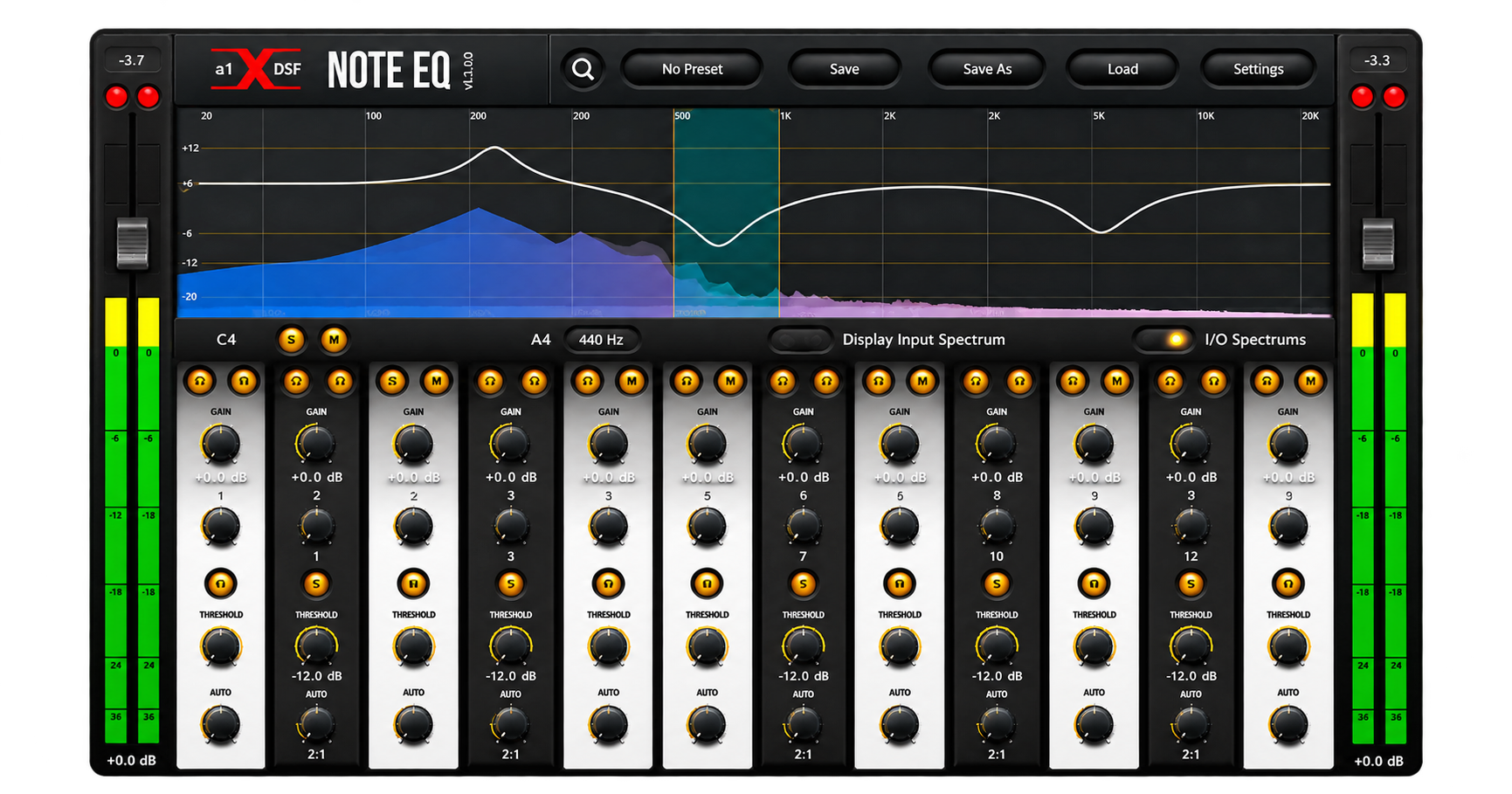This screenshot has width=1512, height=794.
Task: Toggle the middle S button on fourth strip
Action: pos(510,583)
